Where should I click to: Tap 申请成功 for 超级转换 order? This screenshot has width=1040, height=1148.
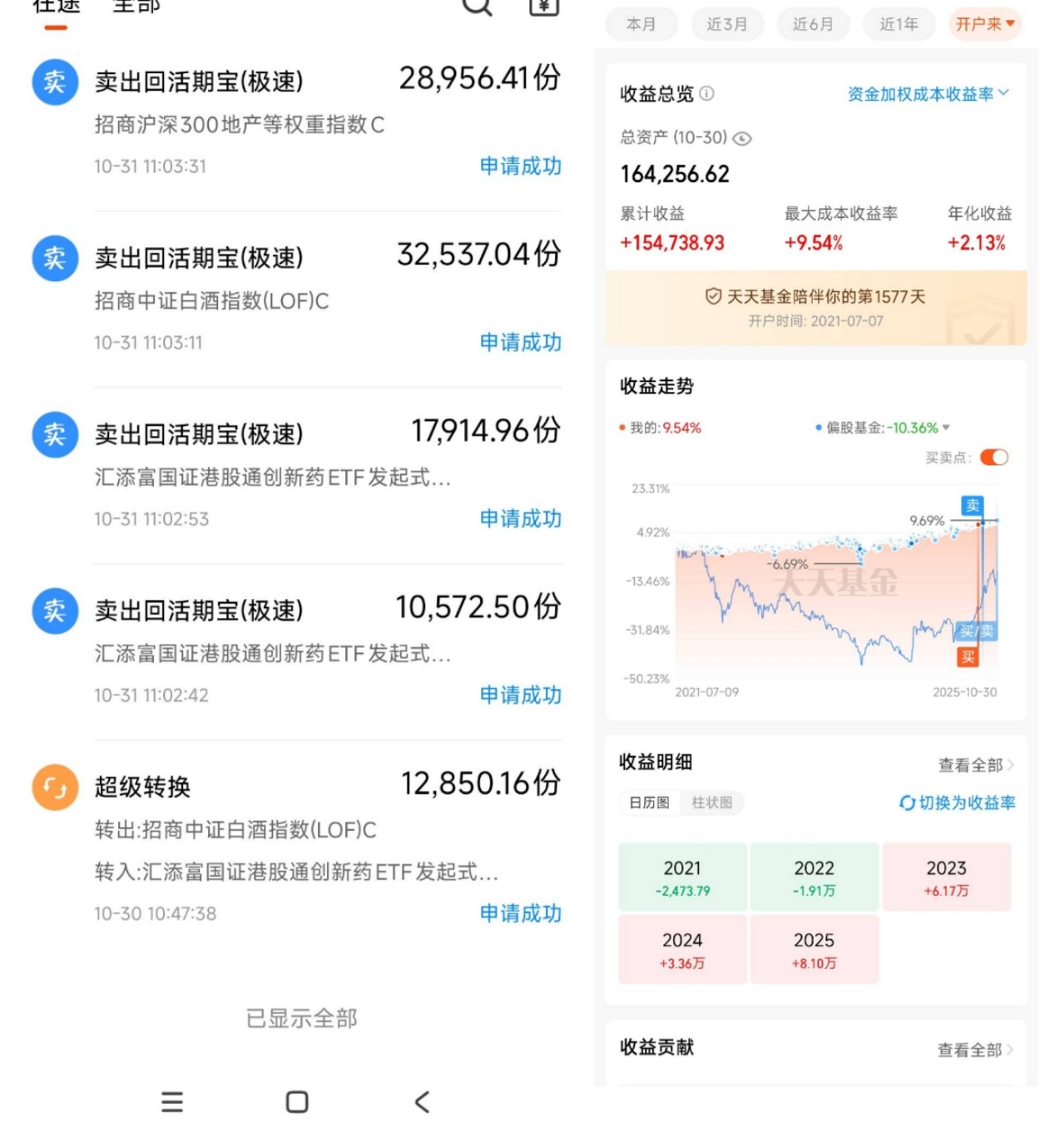pos(521,913)
